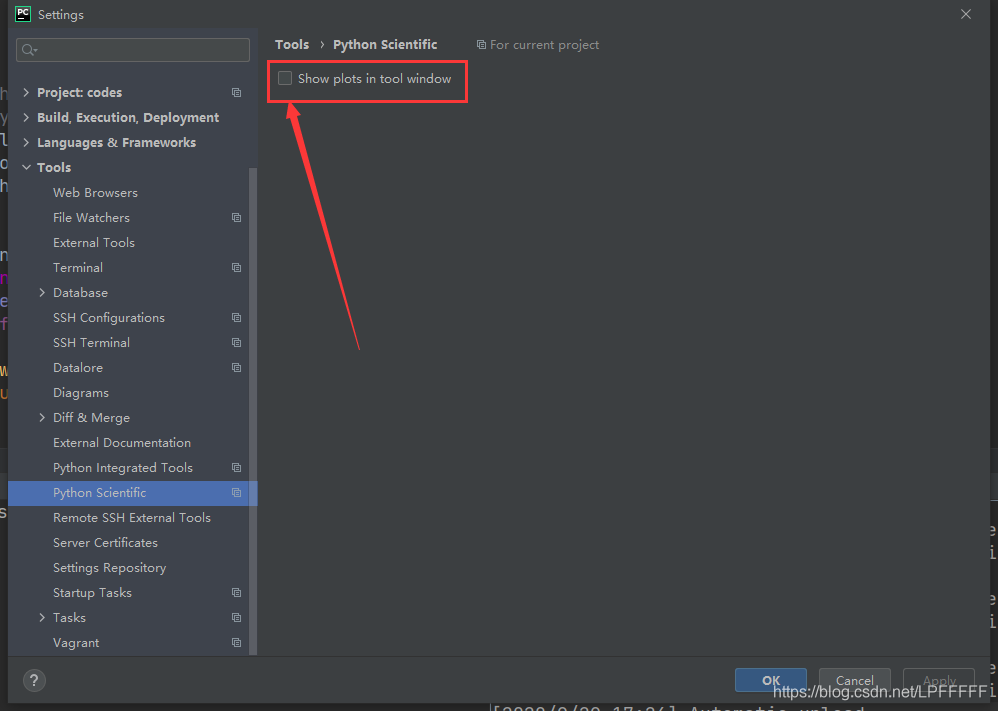Image resolution: width=998 pixels, height=711 pixels.
Task: Expand the Project: codes section
Action: point(26,92)
